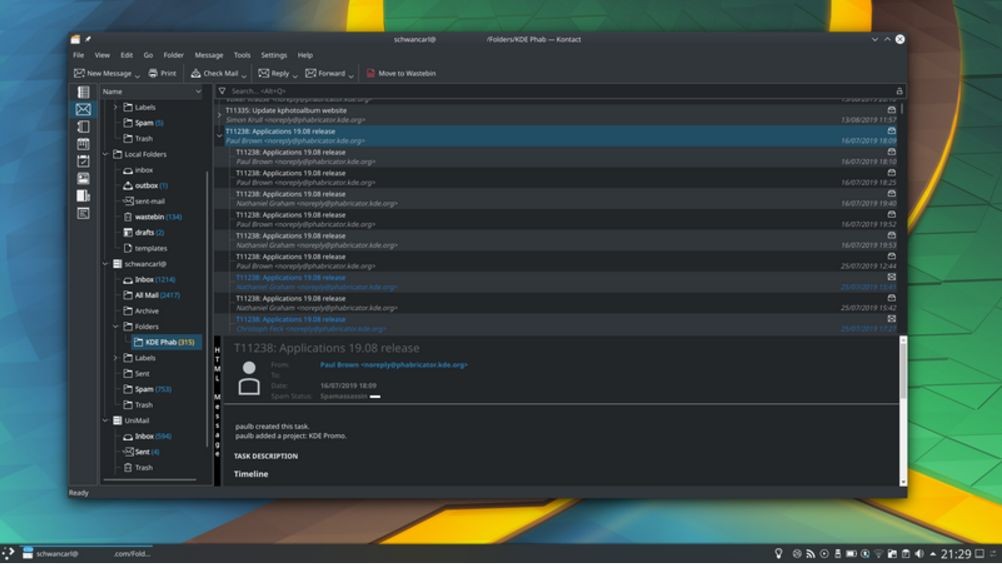Open the View menu
1002x564 pixels.
[x=102, y=56]
